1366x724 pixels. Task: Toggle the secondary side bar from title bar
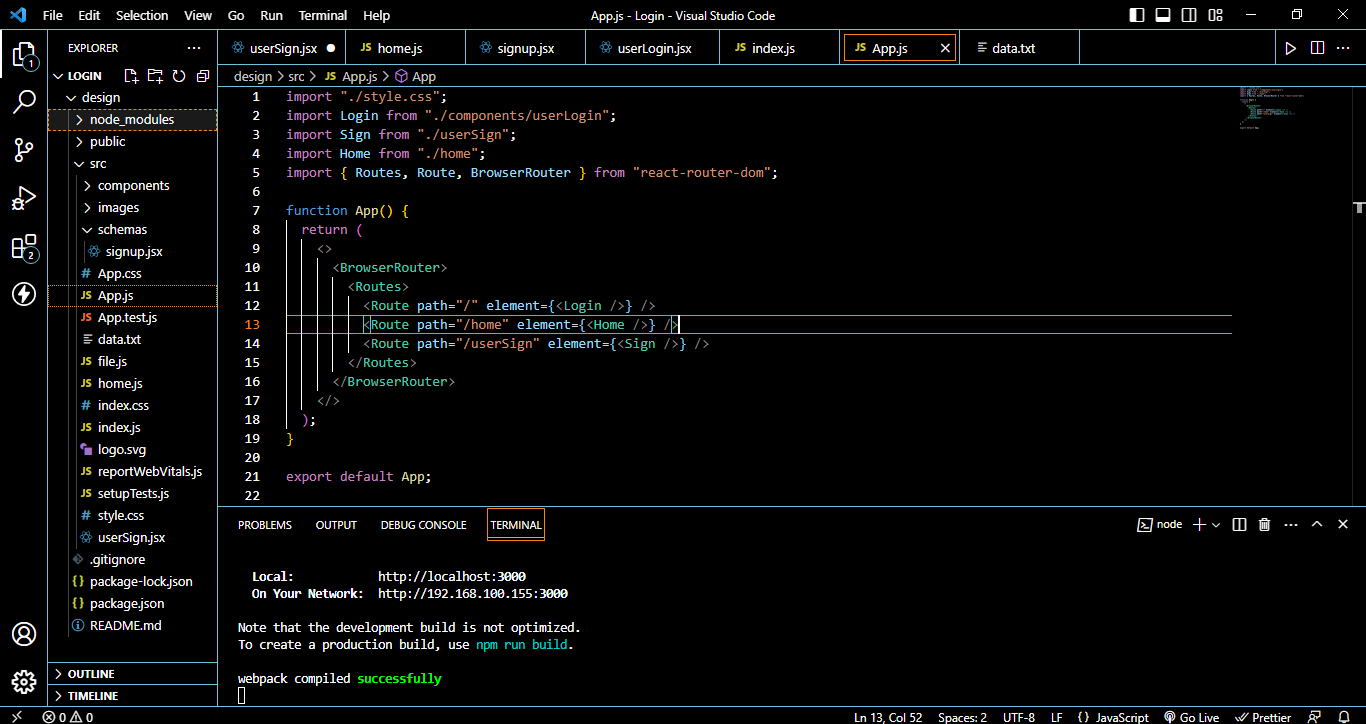click(x=1188, y=15)
